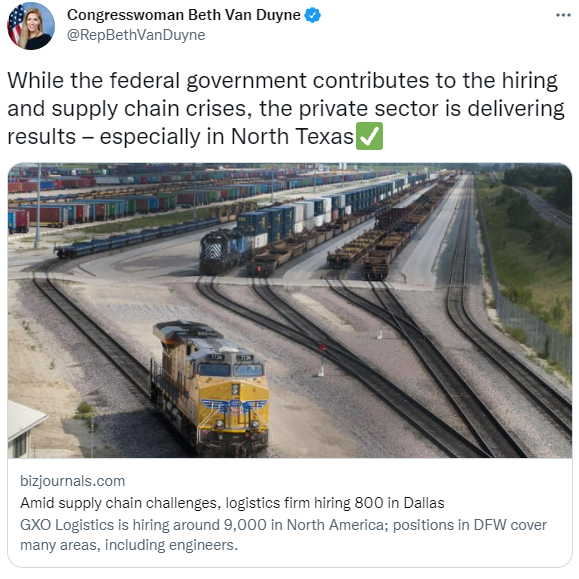Click the GXO Logistics description text
This screenshot has width=579, height=579.
(x=283, y=535)
